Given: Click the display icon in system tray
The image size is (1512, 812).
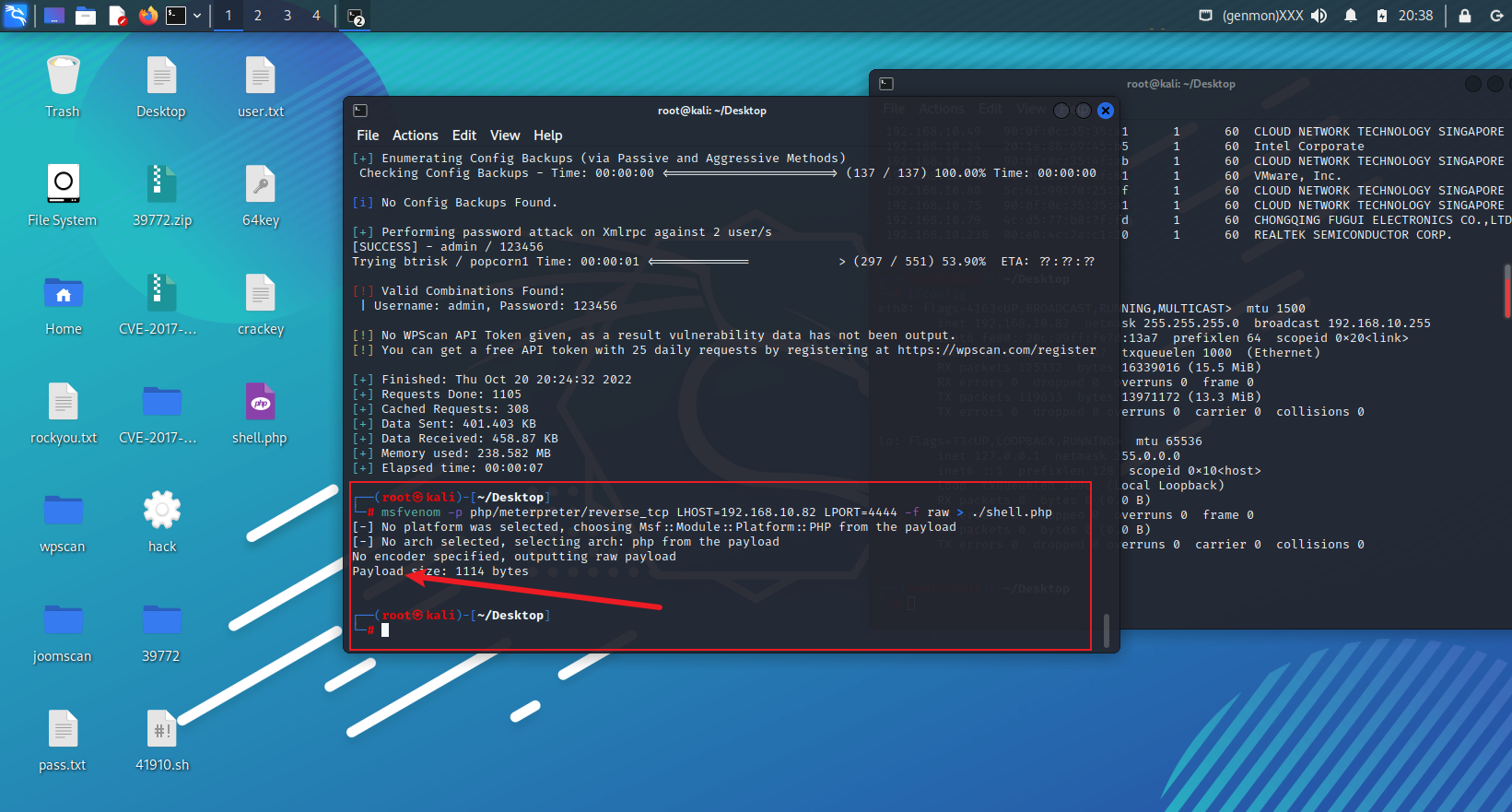Looking at the screenshot, I should point(1205,16).
